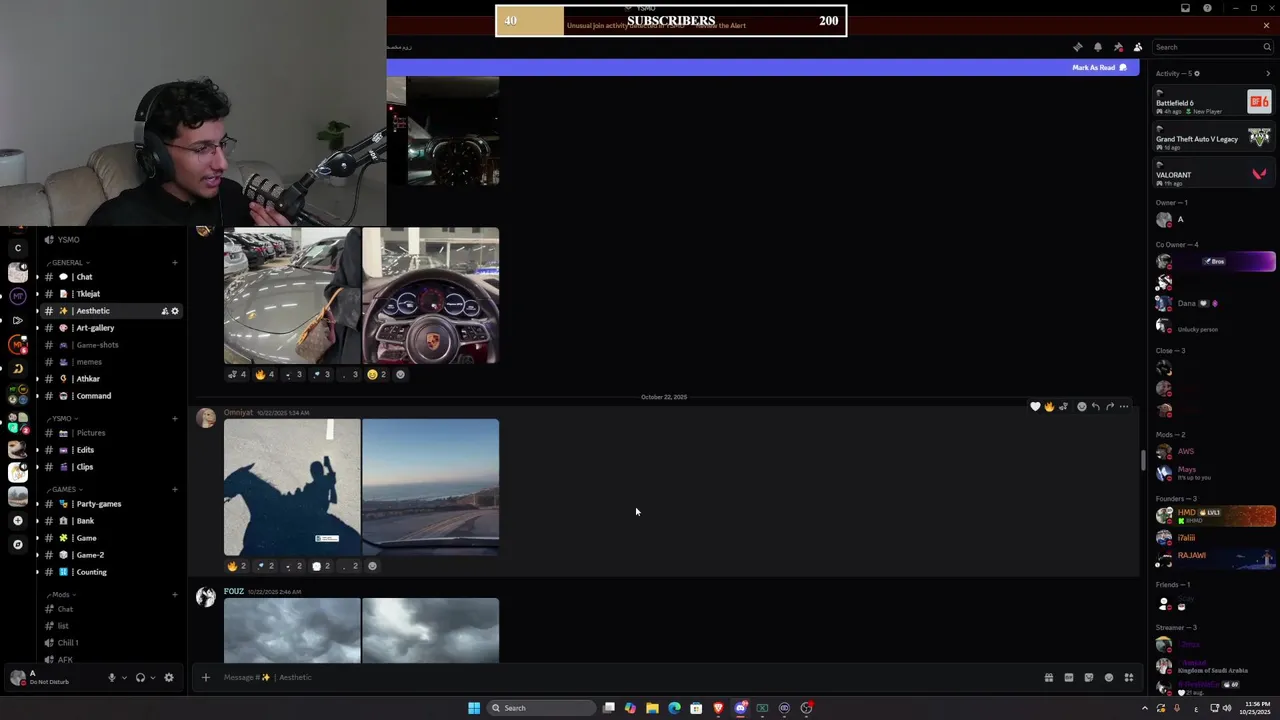The height and width of the screenshot is (720, 1280).
Task: Toggle the member list via people icon
Action: 1137,47
